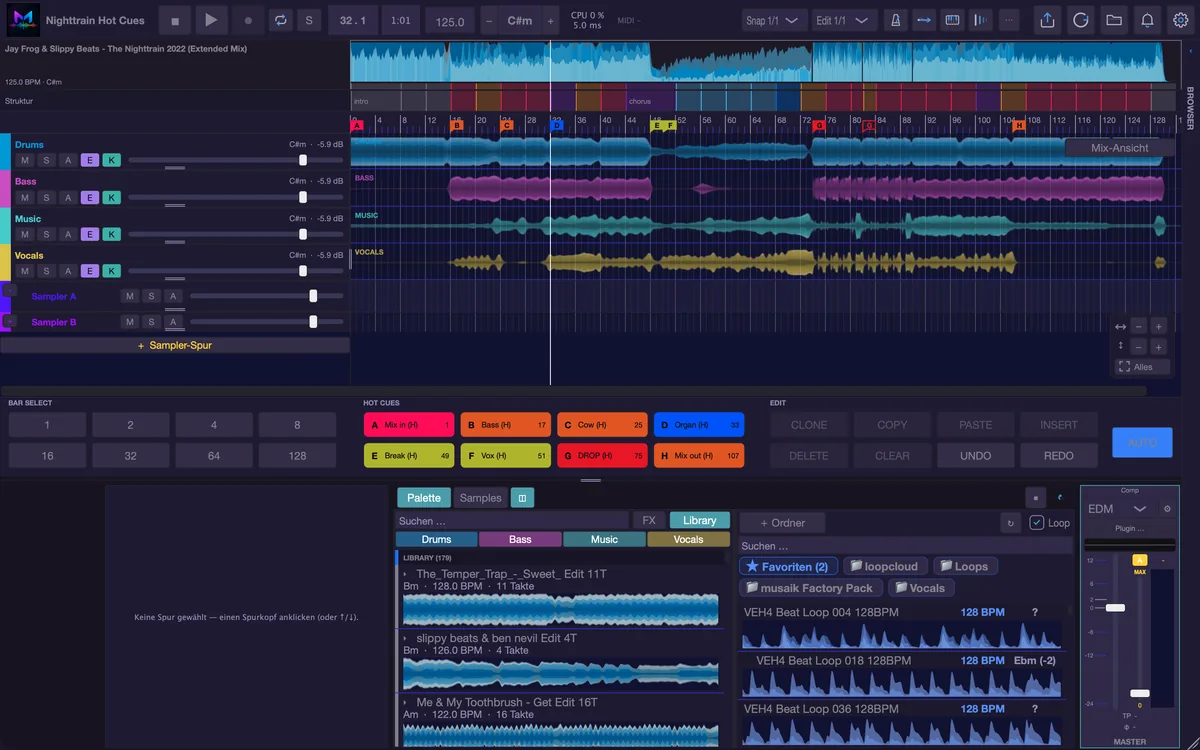Image resolution: width=1200 pixels, height=750 pixels.
Task: Open the project folder icon in top toolbar
Action: pyautogui.click(x=1113, y=20)
